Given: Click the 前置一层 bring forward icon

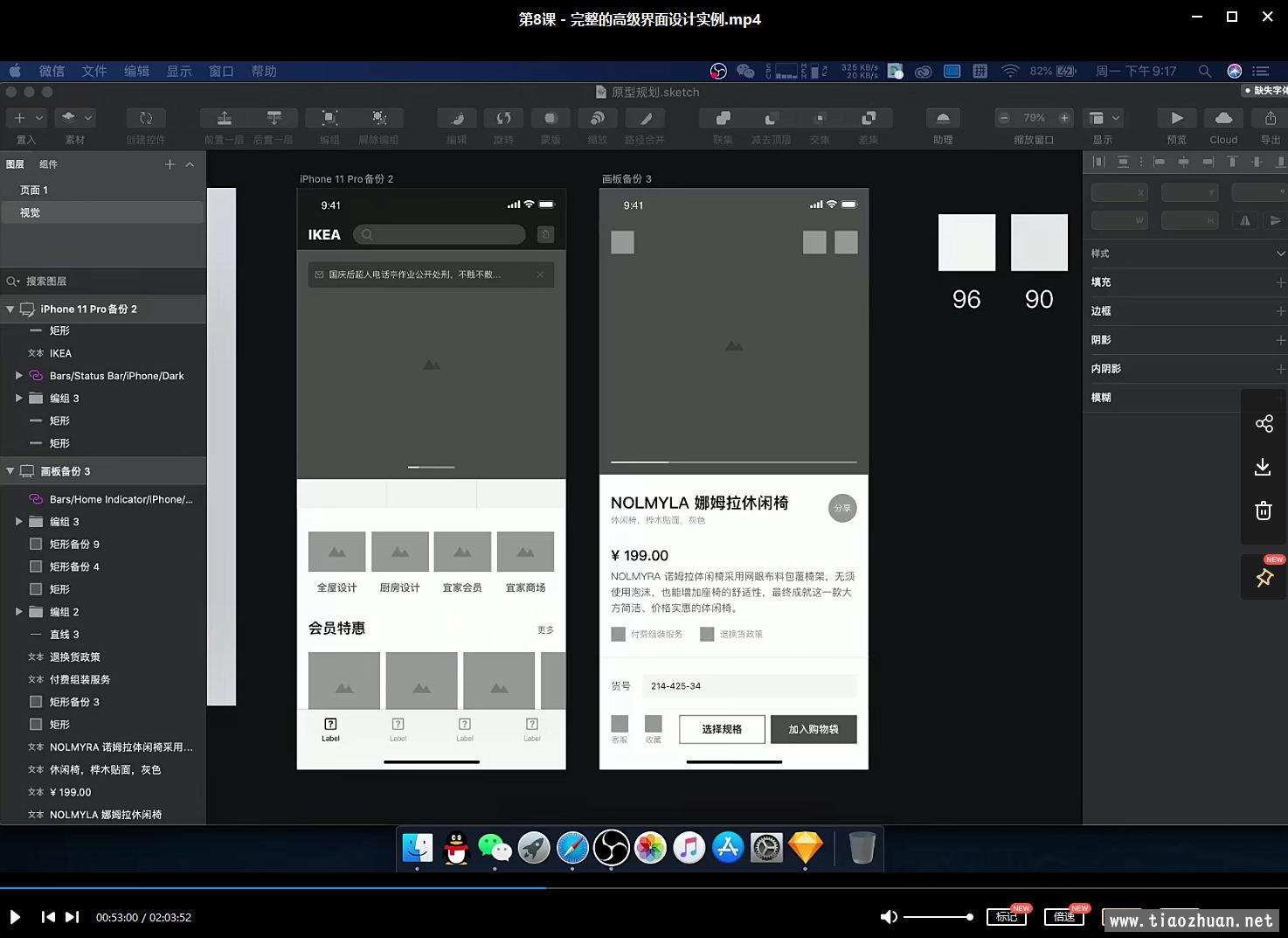Looking at the screenshot, I should pos(225,118).
